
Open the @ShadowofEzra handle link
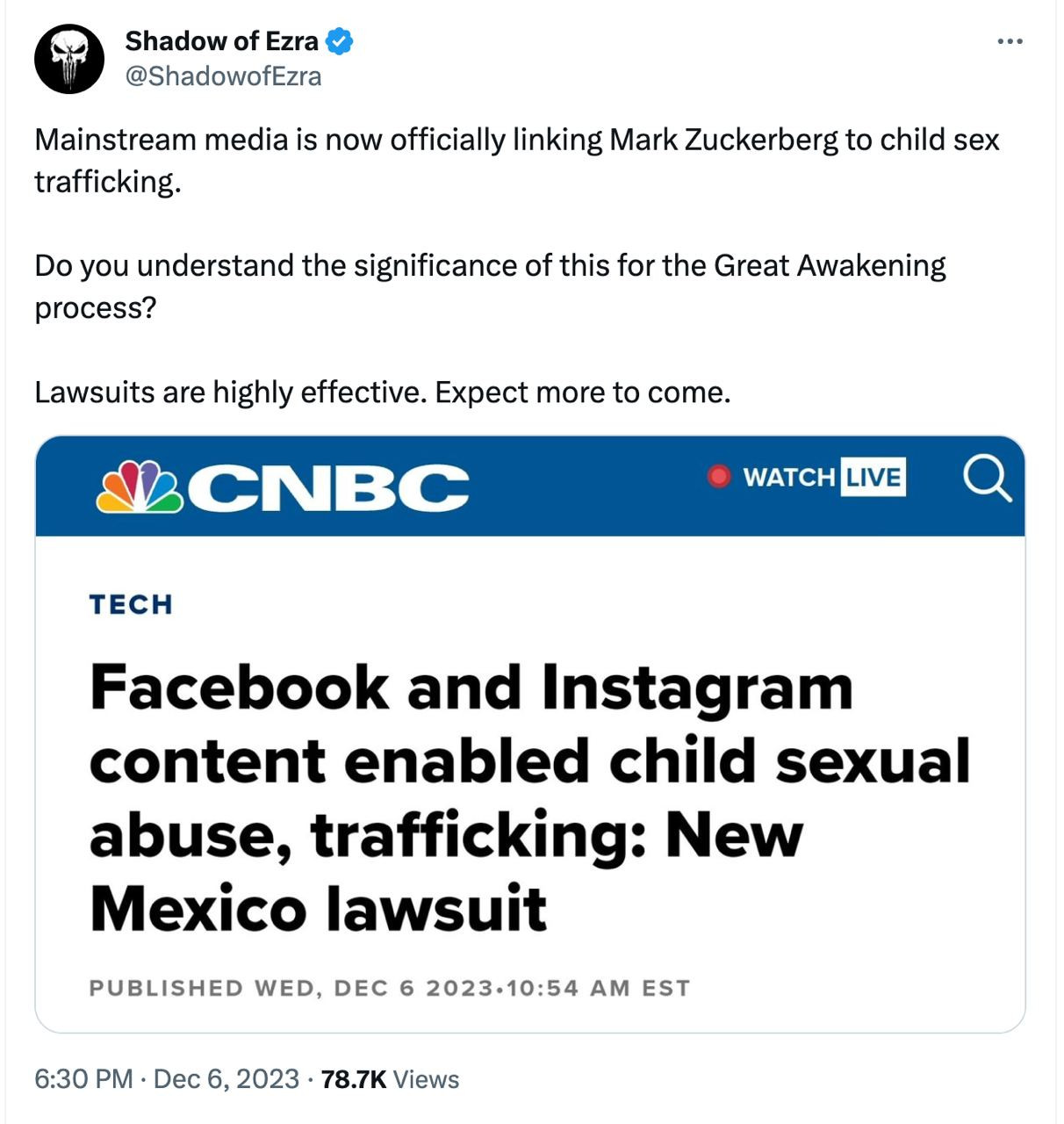[x=224, y=76]
